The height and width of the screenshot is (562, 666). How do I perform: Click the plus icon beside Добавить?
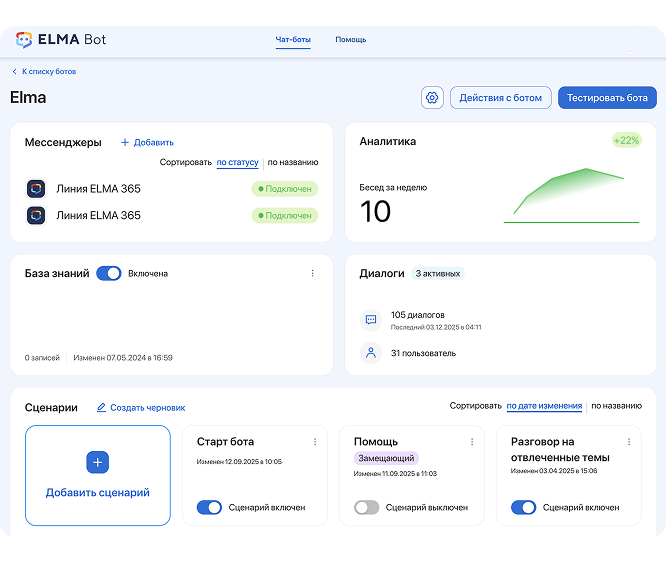(125, 142)
